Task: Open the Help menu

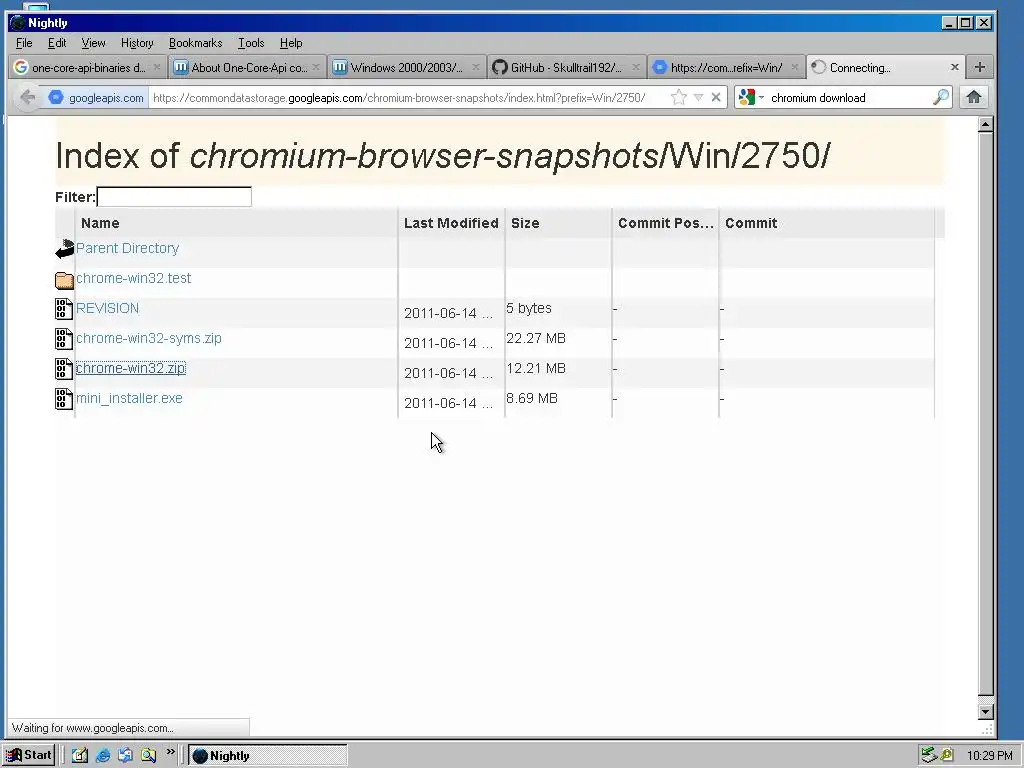Action: (x=291, y=43)
